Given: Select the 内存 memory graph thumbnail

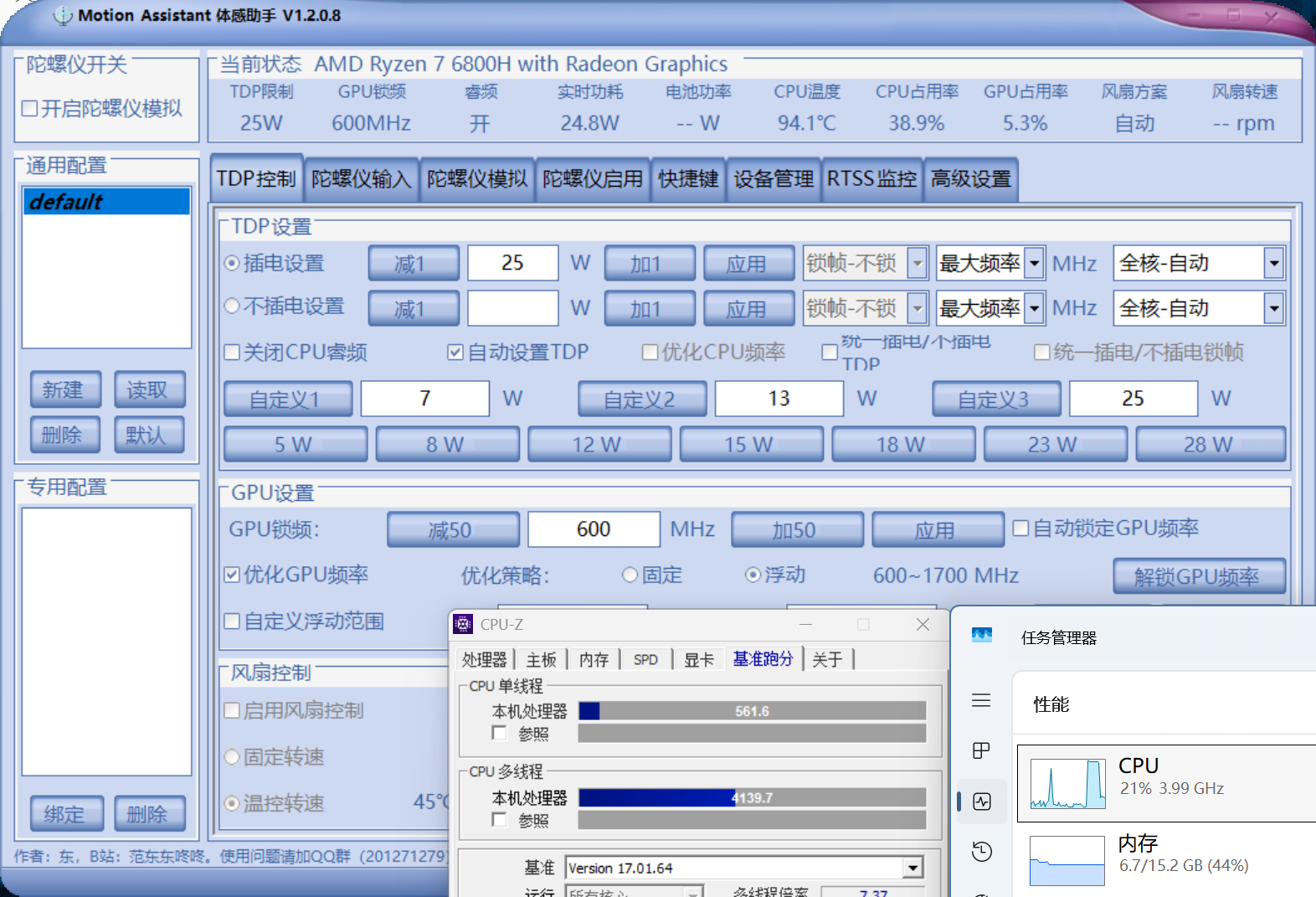Looking at the screenshot, I should [x=1067, y=860].
